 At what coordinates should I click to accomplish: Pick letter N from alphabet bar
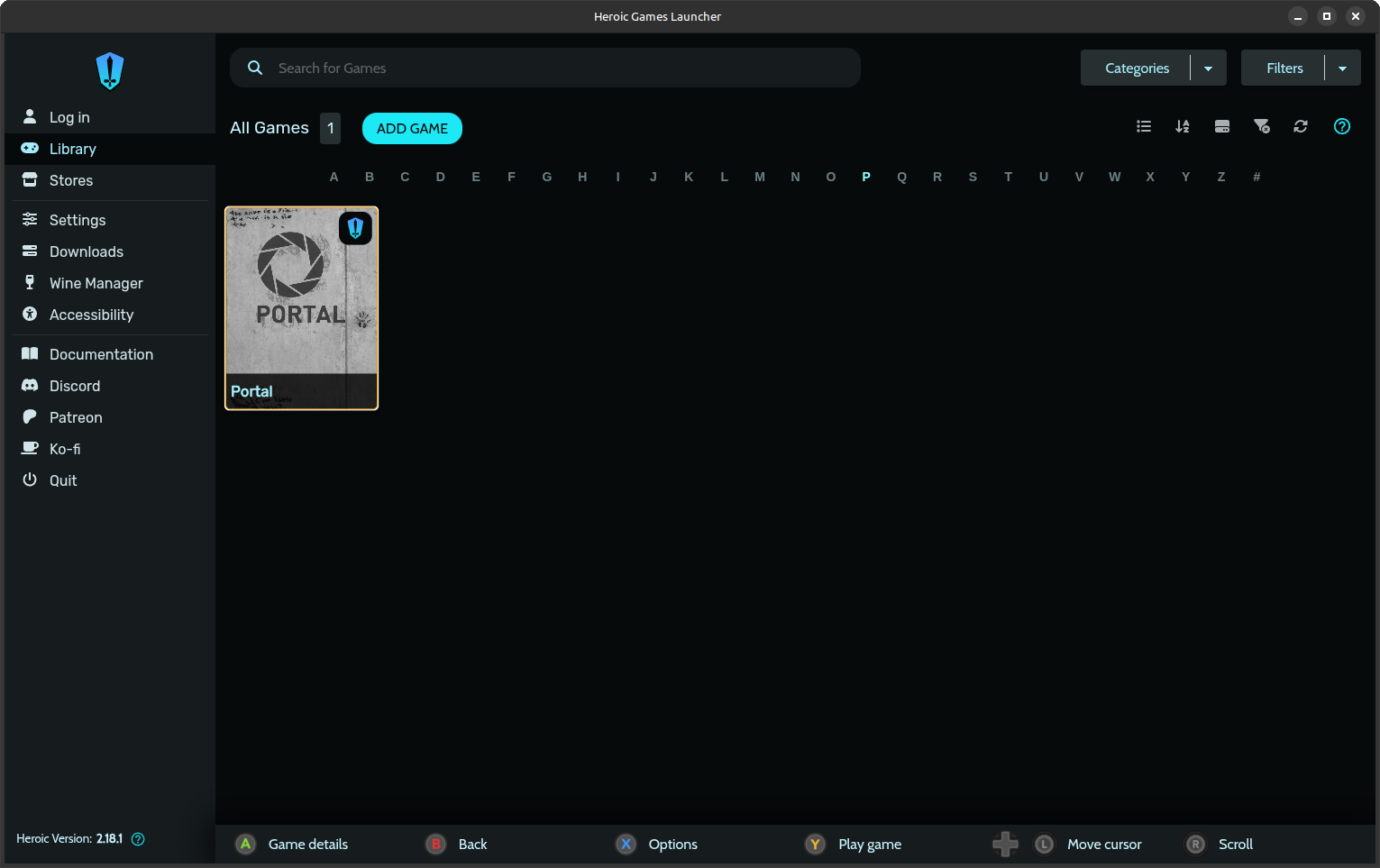click(x=795, y=177)
